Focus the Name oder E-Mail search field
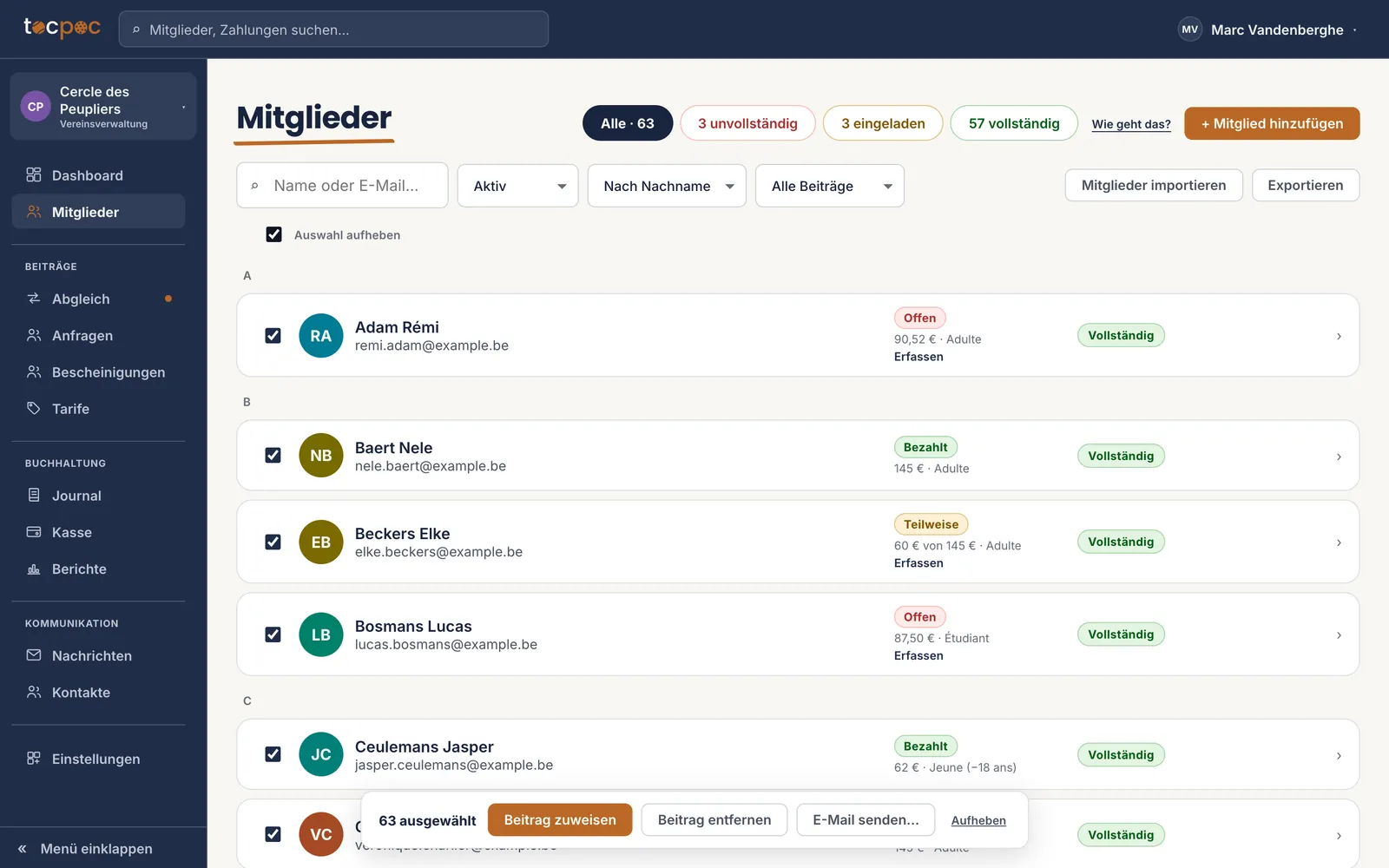Screen dimensions: 1389x868 342,186
